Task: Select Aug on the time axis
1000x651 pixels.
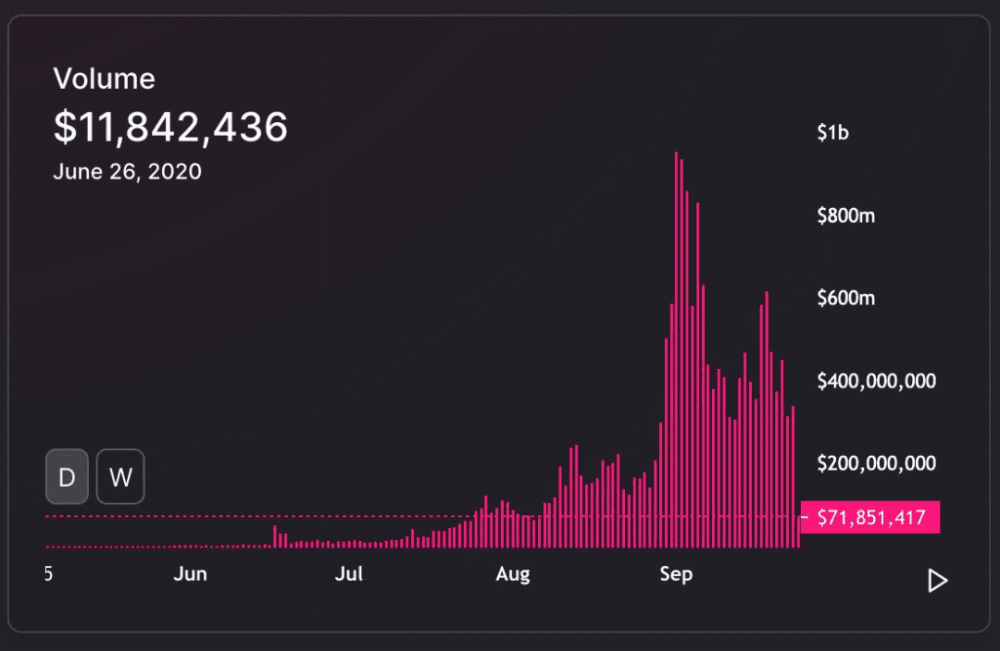Action: (x=513, y=575)
